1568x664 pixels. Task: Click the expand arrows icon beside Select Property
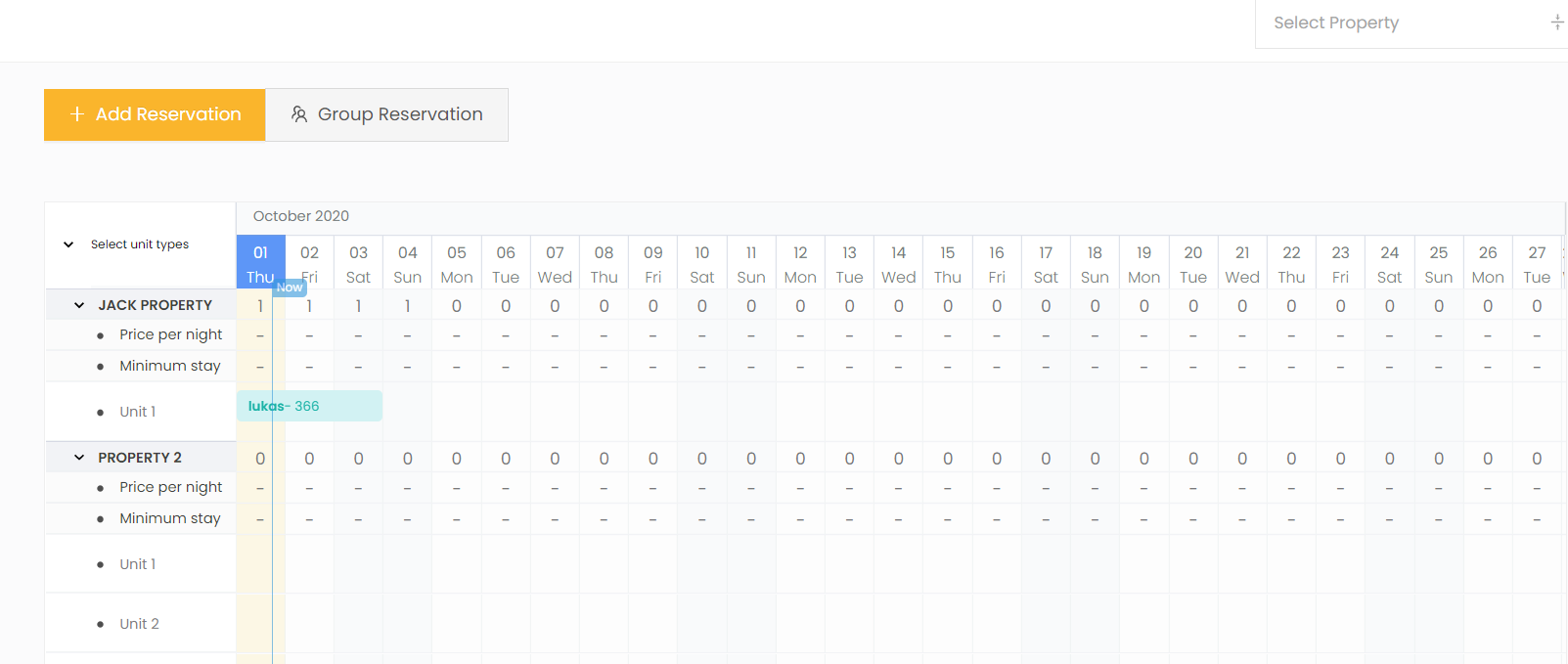point(1555,21)
